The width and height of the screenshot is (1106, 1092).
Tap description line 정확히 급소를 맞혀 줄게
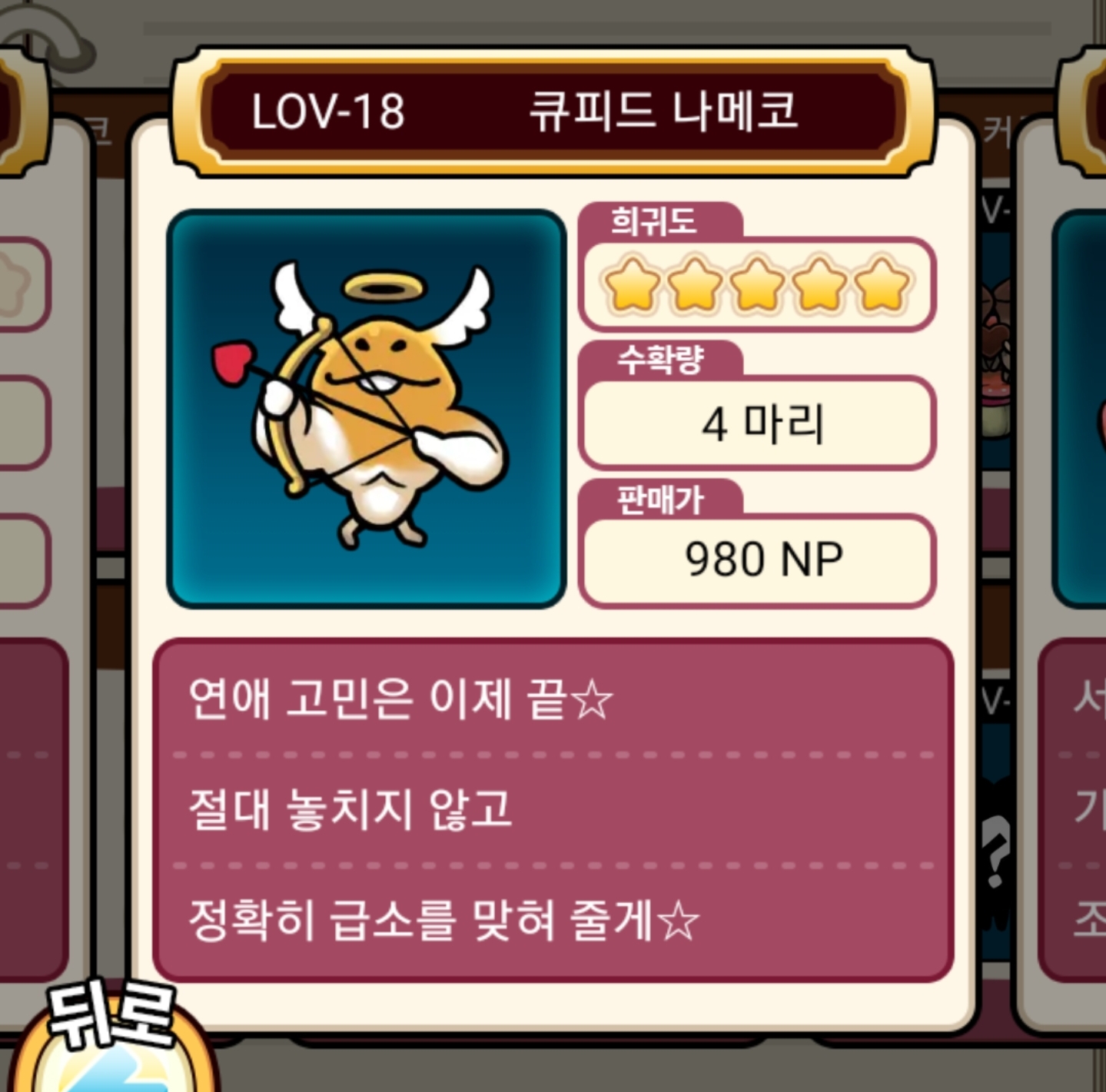444,920
